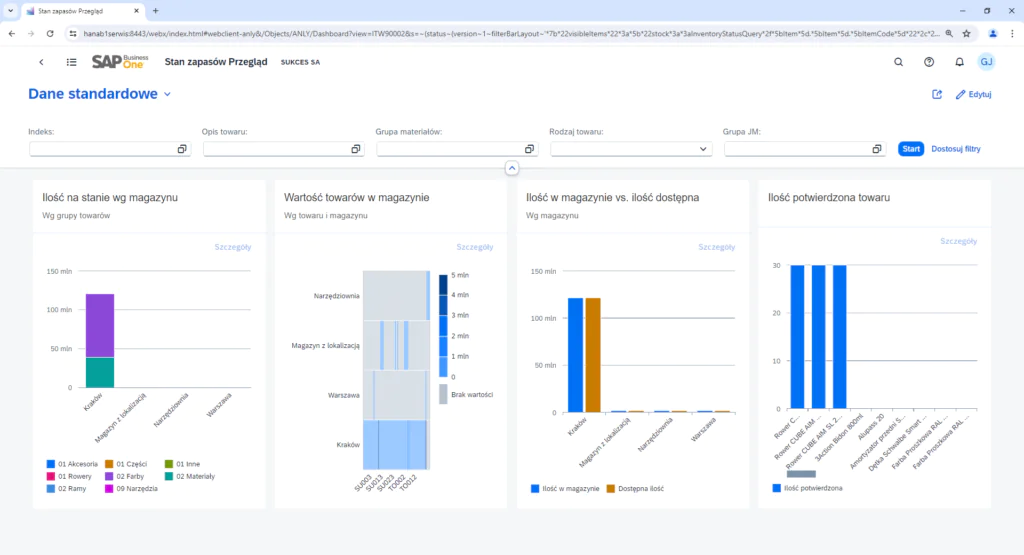Open the Rodzaj towaru dropdown
This screenshot has width=1024, height=555.
[703, 149]
